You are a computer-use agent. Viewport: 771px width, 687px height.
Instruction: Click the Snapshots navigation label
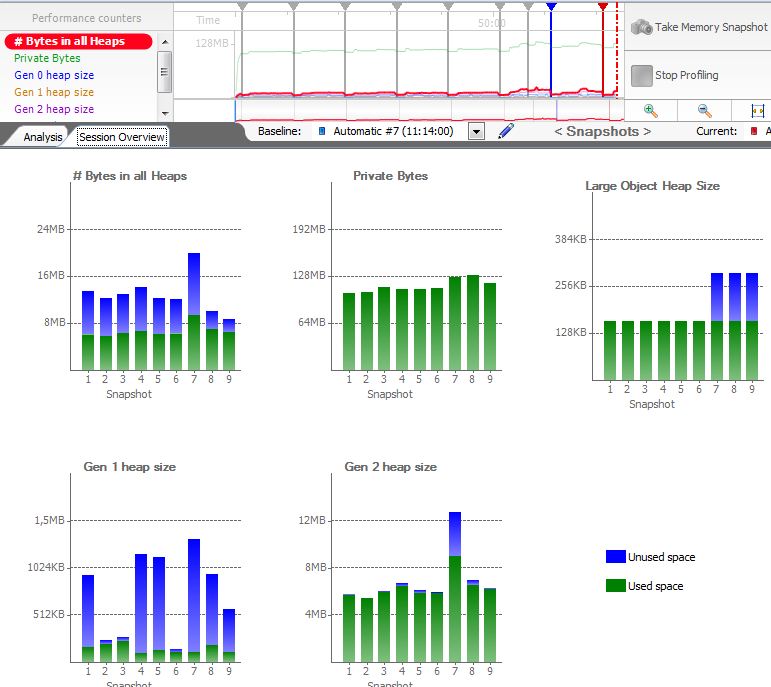(602, 131)
